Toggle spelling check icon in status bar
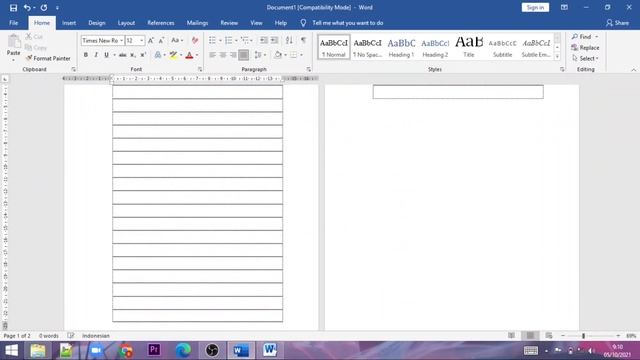The height and width of the screenshot is (360, 640). (71, 336)
